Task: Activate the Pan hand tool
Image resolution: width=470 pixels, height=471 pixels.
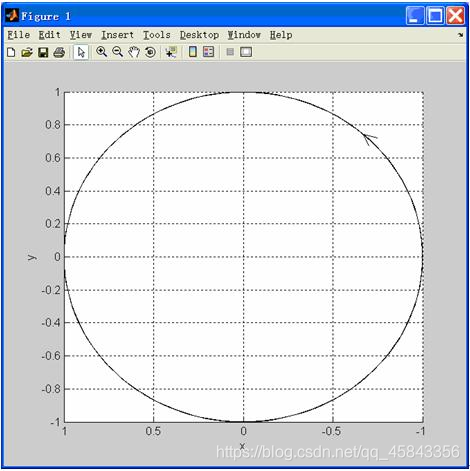Action: pyautogui.click(x=134, y=52)
